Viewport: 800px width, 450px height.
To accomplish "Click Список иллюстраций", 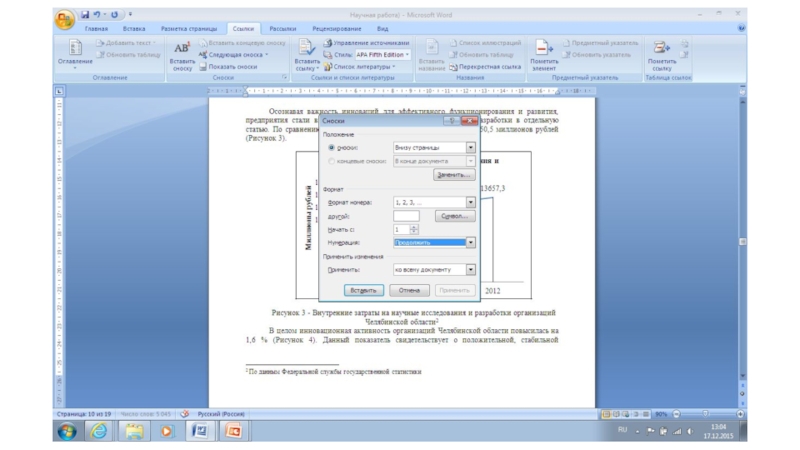I will tap(486, 43).
